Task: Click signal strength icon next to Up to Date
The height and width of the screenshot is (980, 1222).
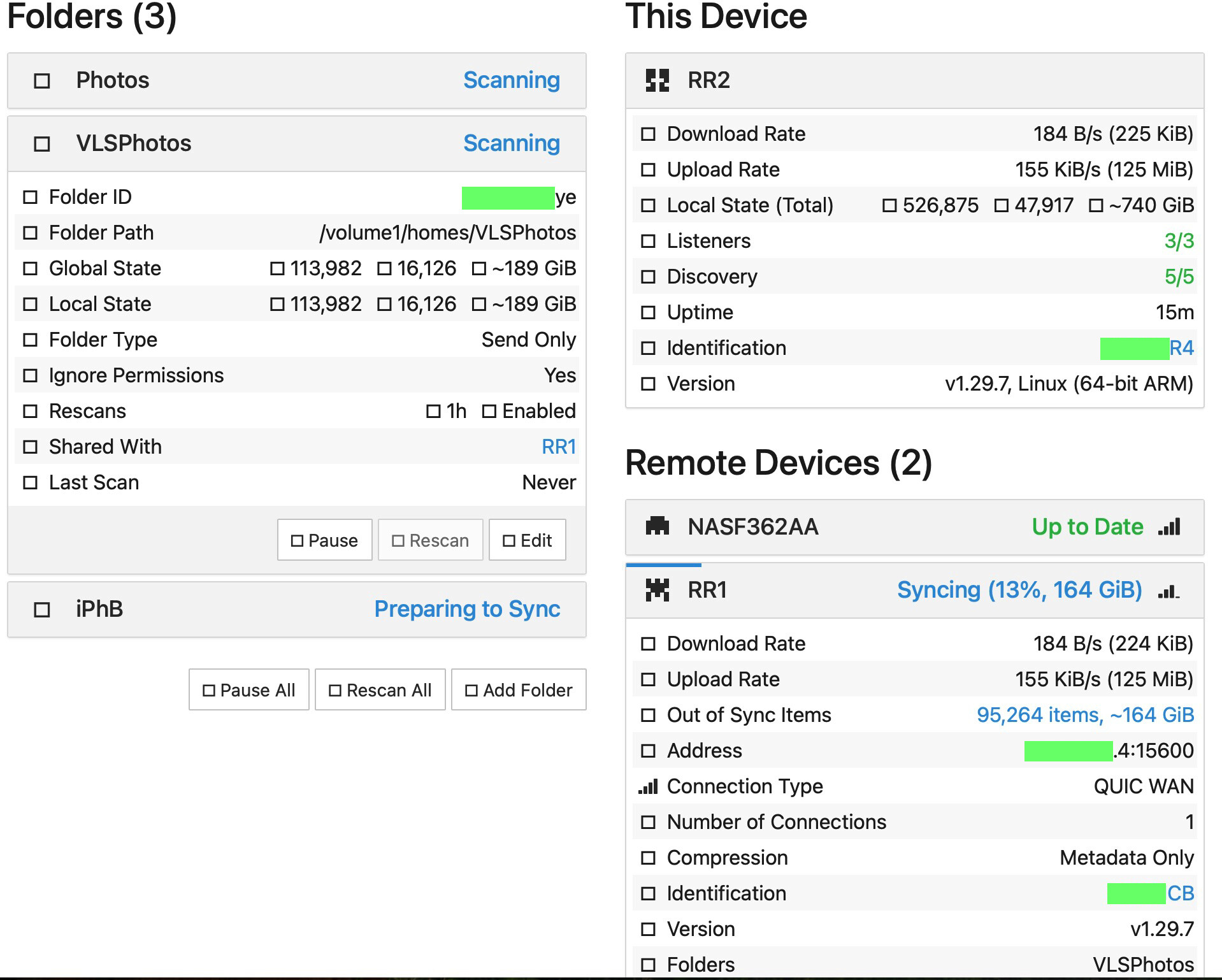Action: [x=1169, y=527]
